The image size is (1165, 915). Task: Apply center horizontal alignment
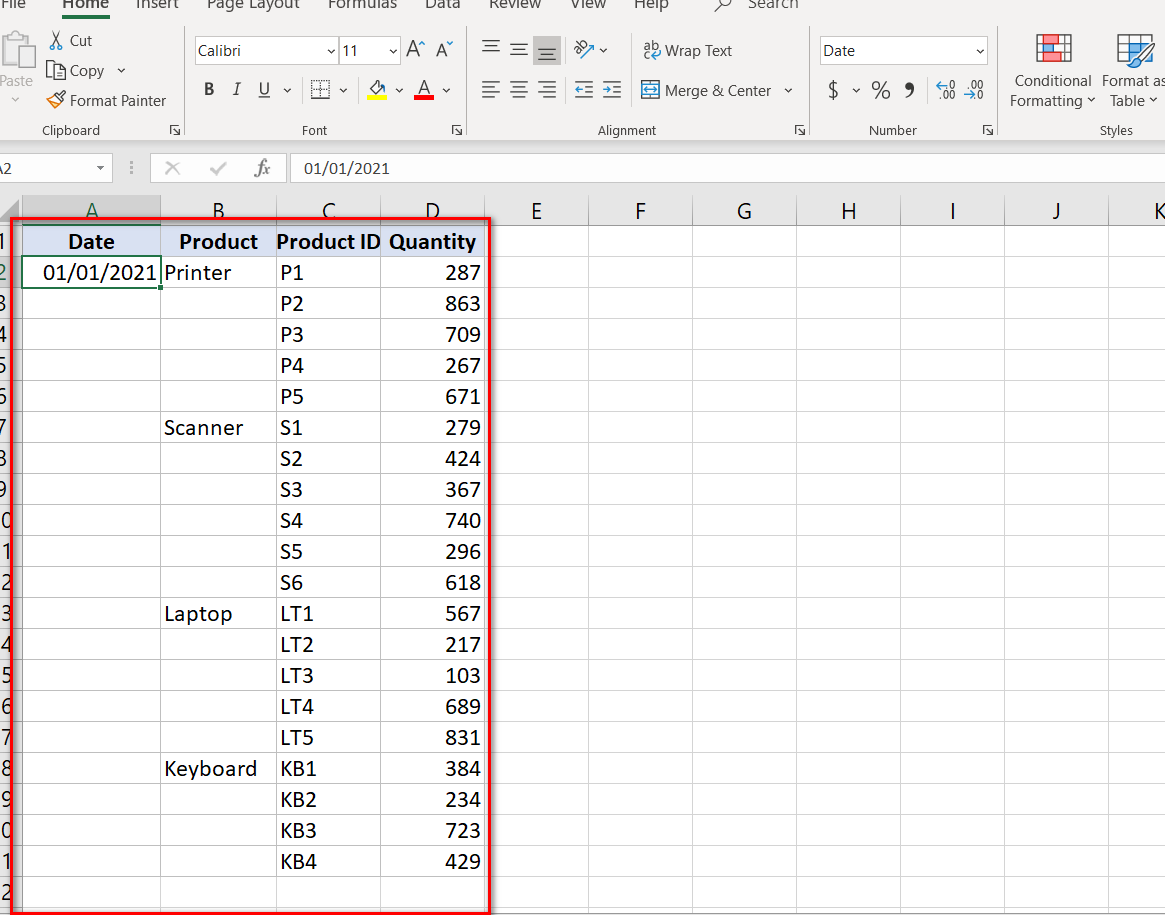pos(519,90)
